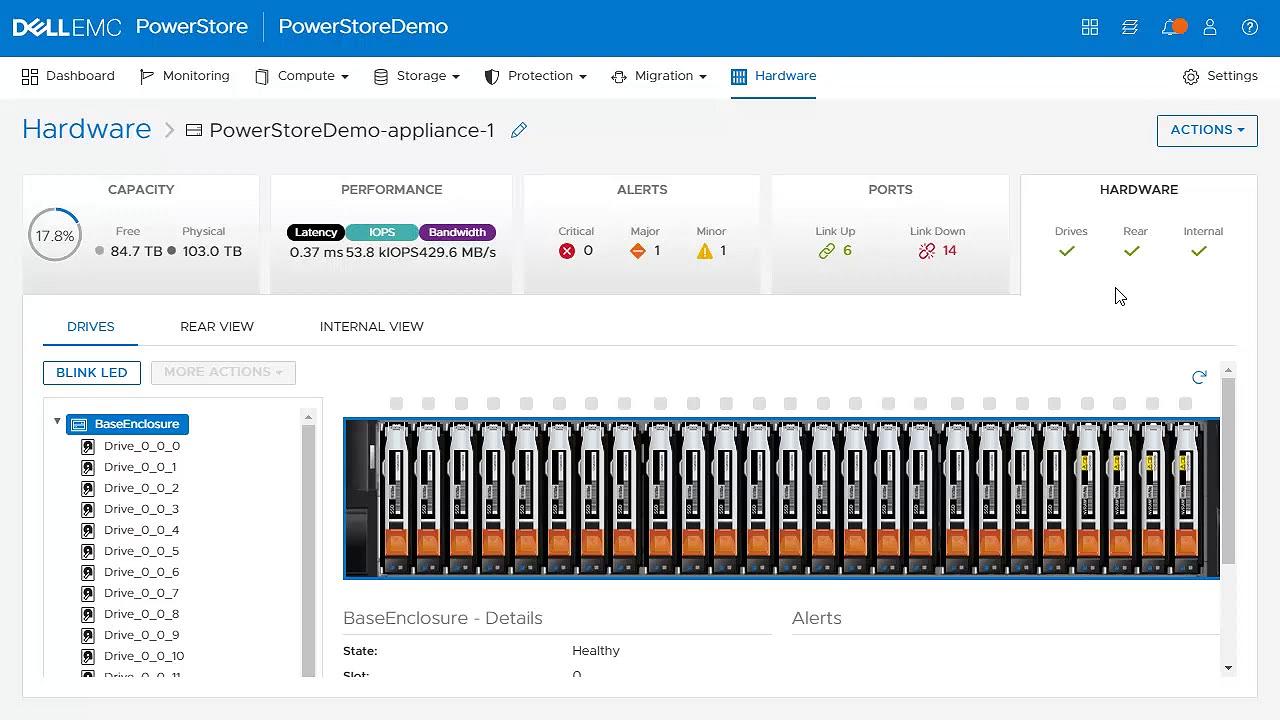The width and height of the screenshot is (1280, 720).
Task: Toggle the Bandwidth performance pill
Action: pos(457,232)
